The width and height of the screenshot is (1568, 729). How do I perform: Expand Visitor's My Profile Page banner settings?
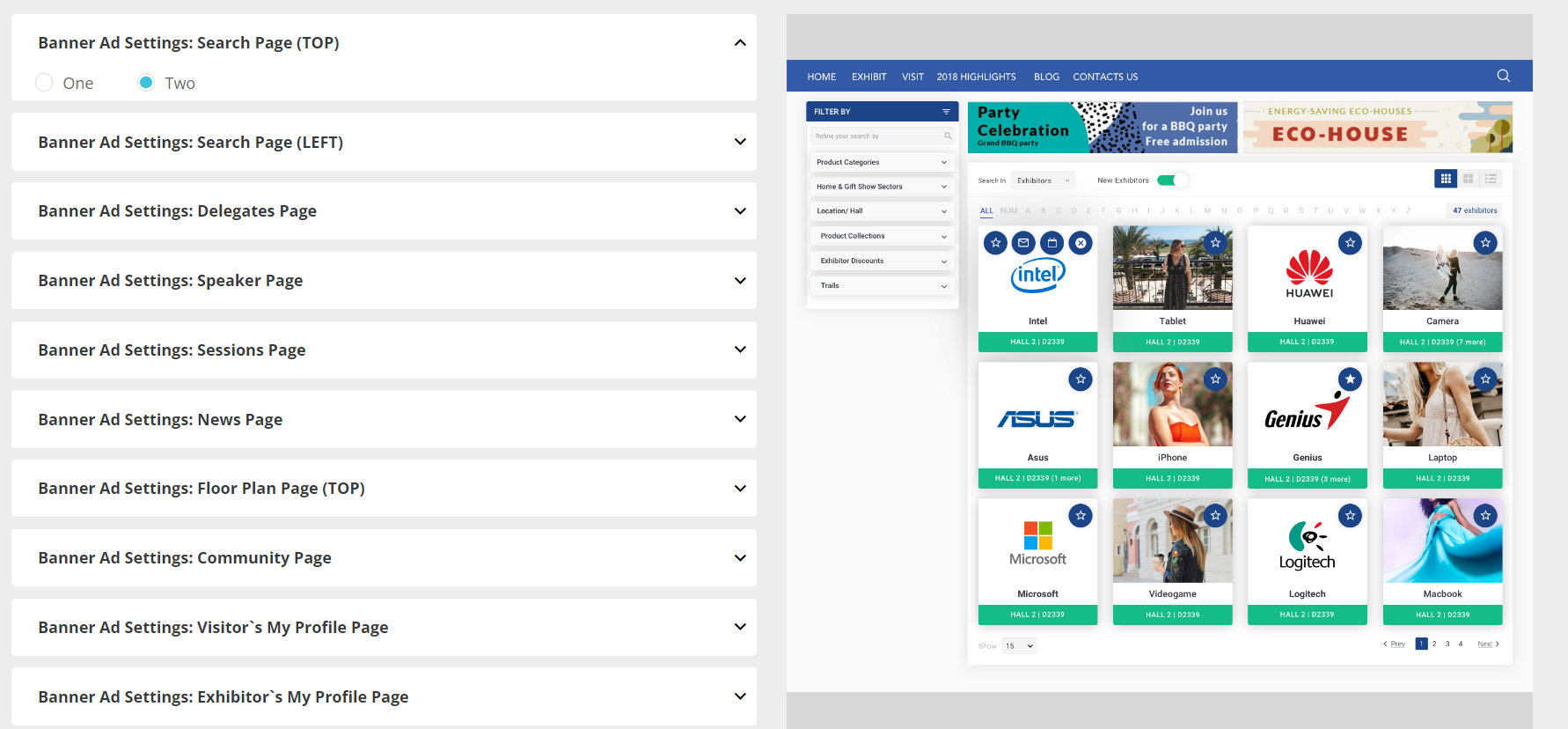pos(740,627)
